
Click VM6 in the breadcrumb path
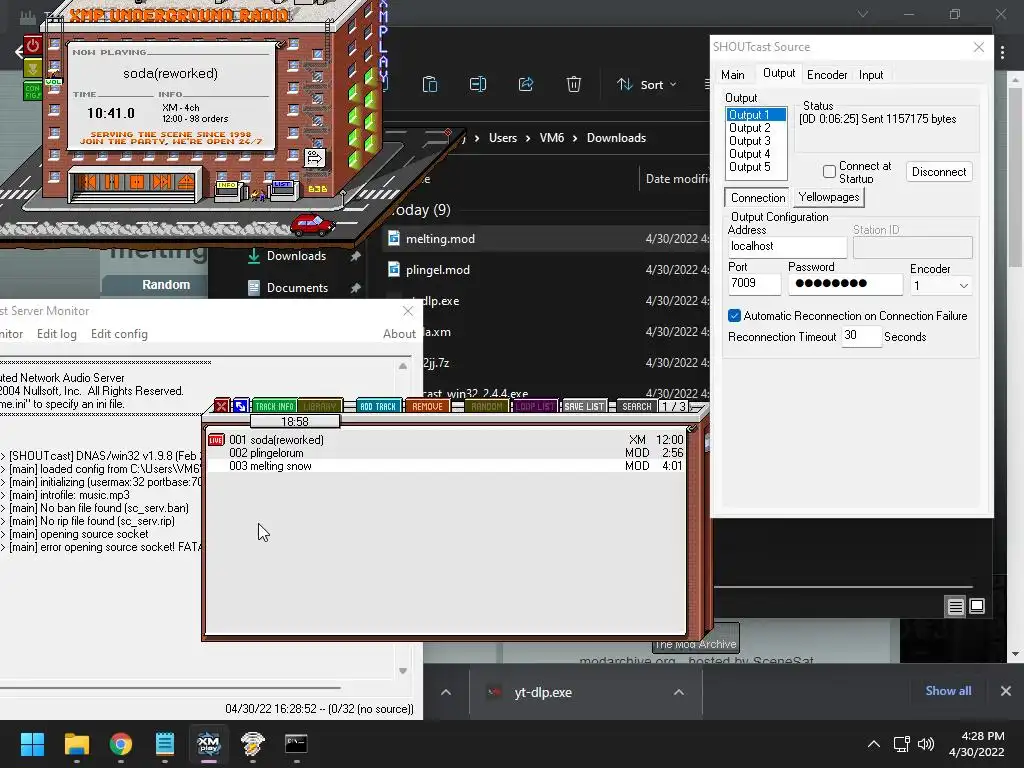pyautogui.click(x=552, y=138)
